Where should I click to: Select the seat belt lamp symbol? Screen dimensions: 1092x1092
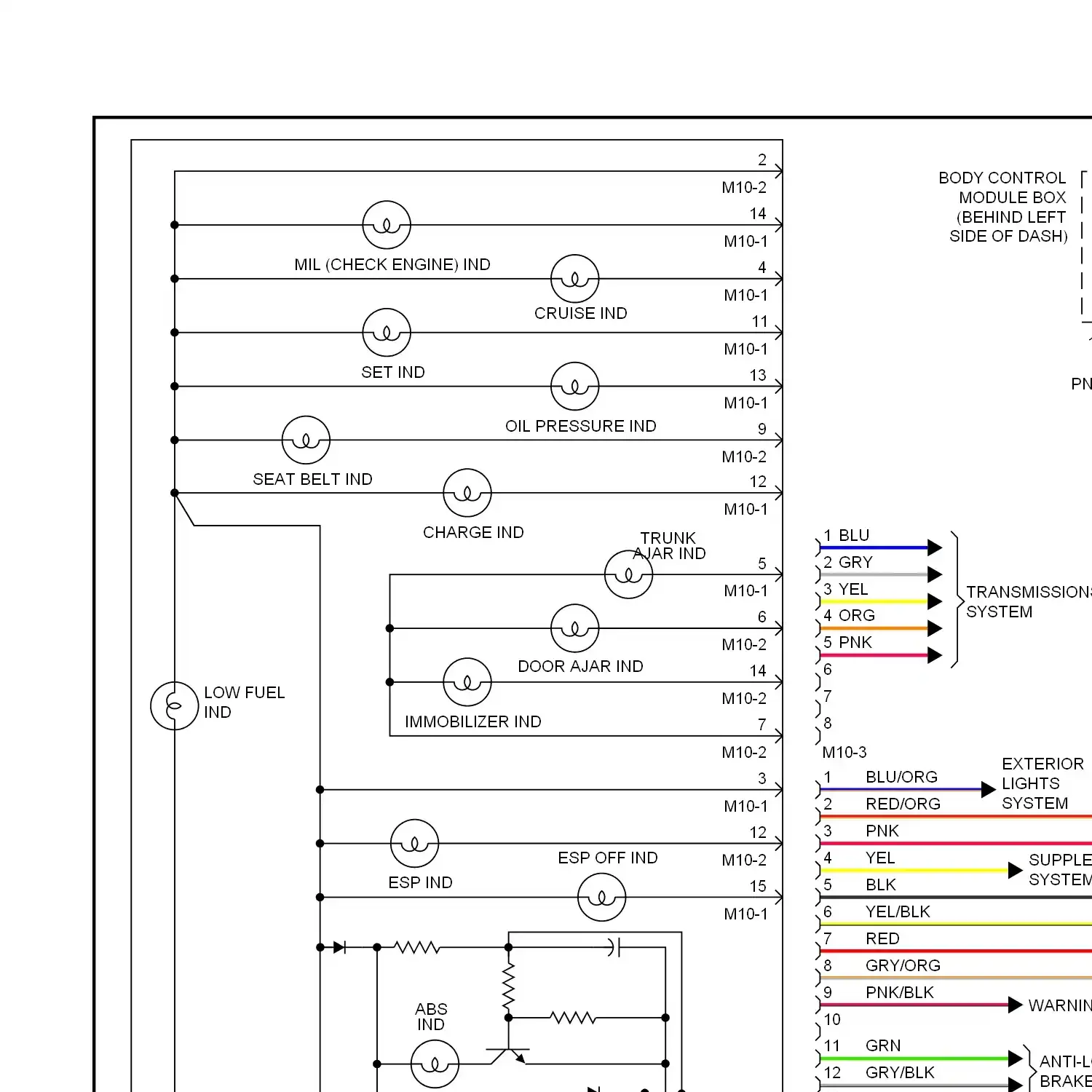coord(306,440)
